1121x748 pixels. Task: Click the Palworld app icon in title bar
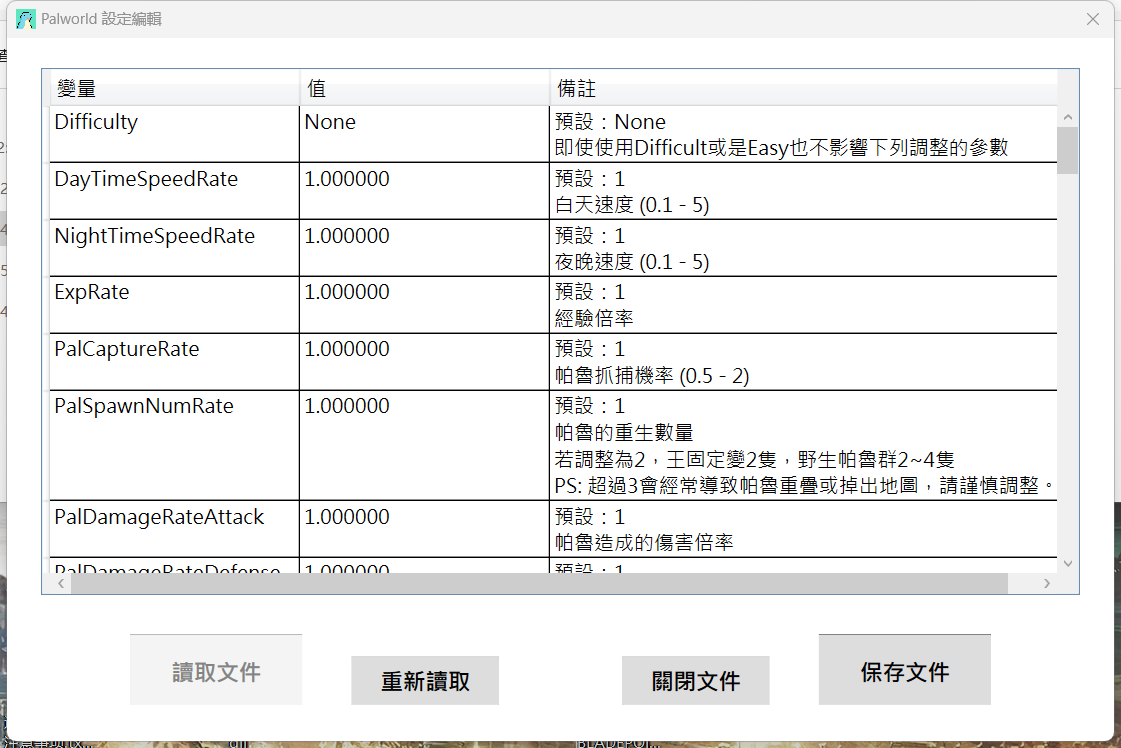(x=26, y=19)
